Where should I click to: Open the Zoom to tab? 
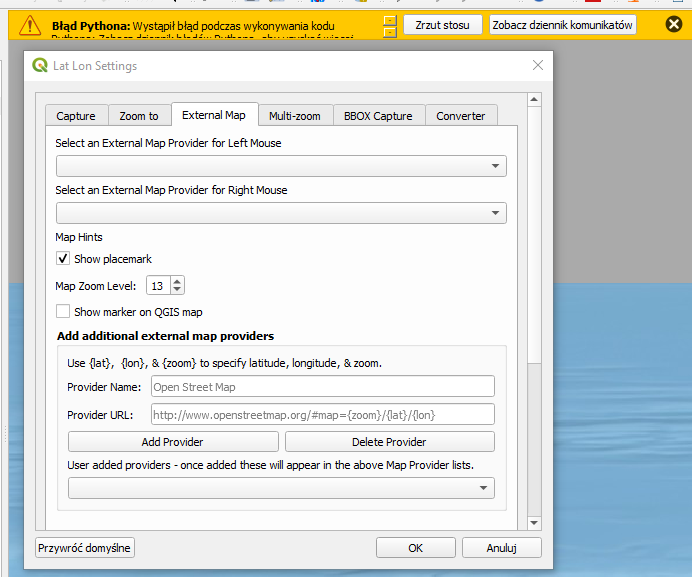(139, 116)
